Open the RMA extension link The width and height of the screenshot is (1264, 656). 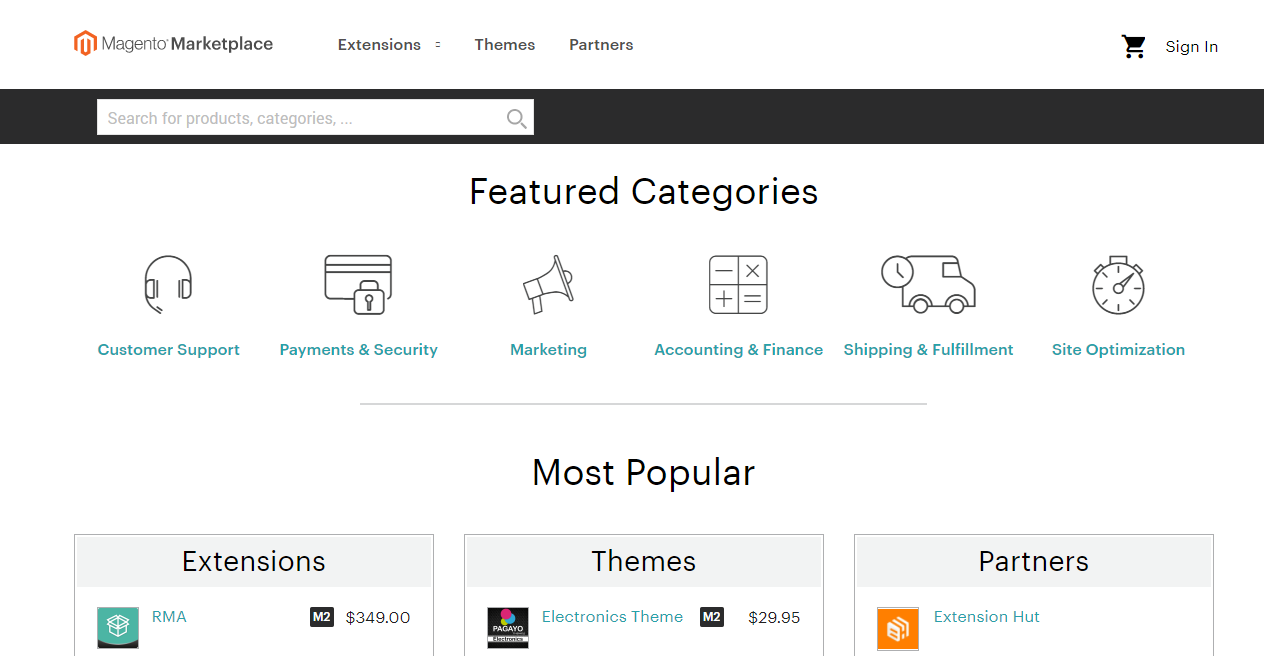(169, 617)
